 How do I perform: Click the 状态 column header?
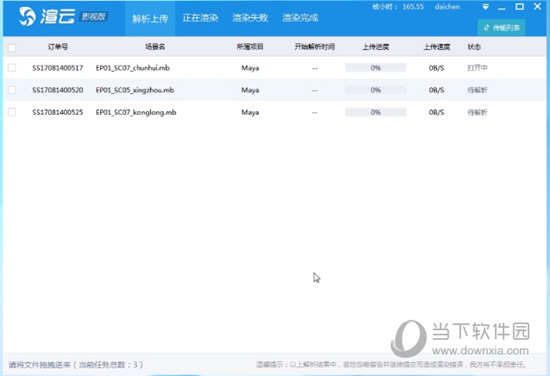coord(474,47)
